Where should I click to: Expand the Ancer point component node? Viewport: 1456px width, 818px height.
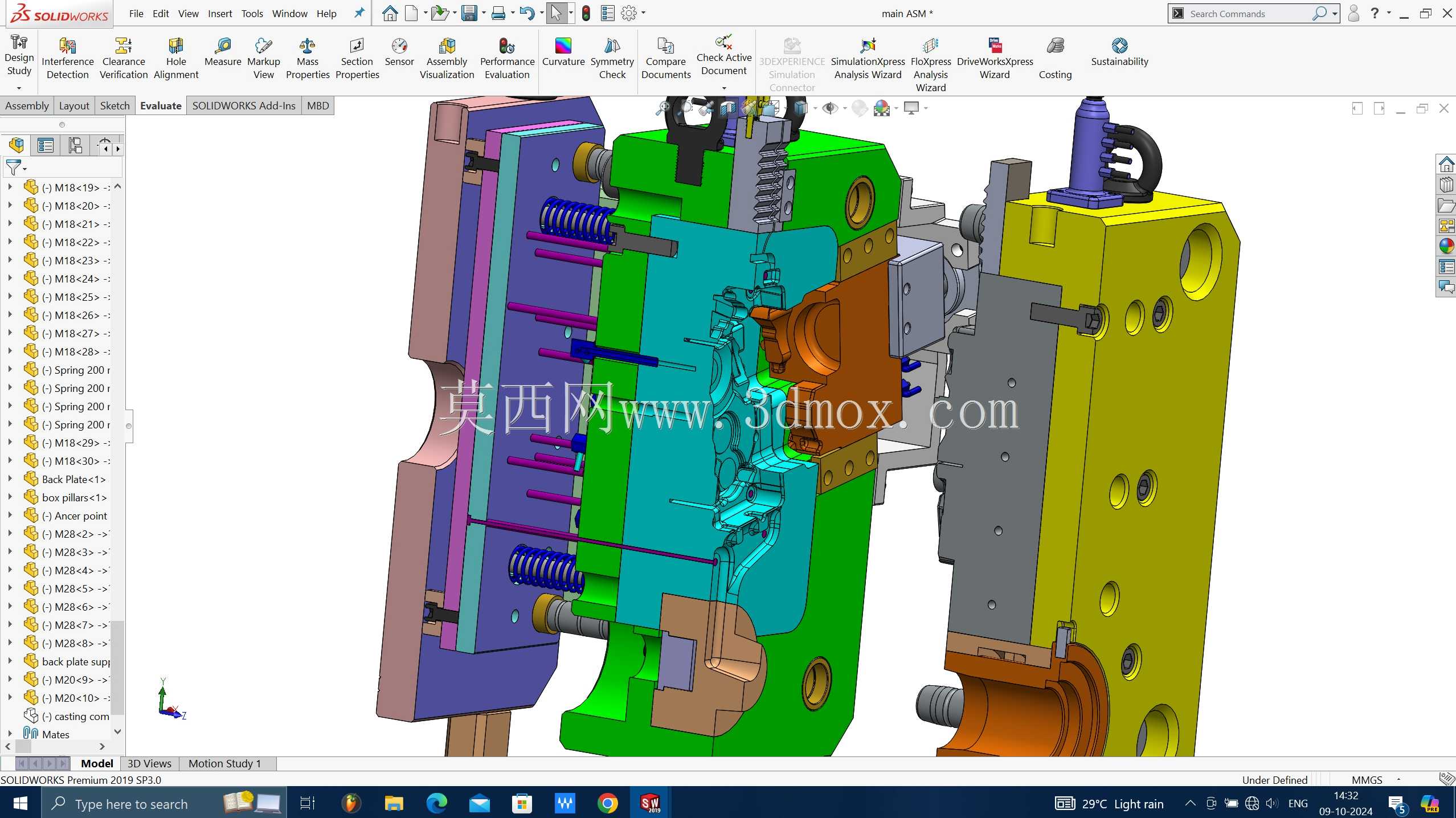pyautogui.click(x=10, y=516)
